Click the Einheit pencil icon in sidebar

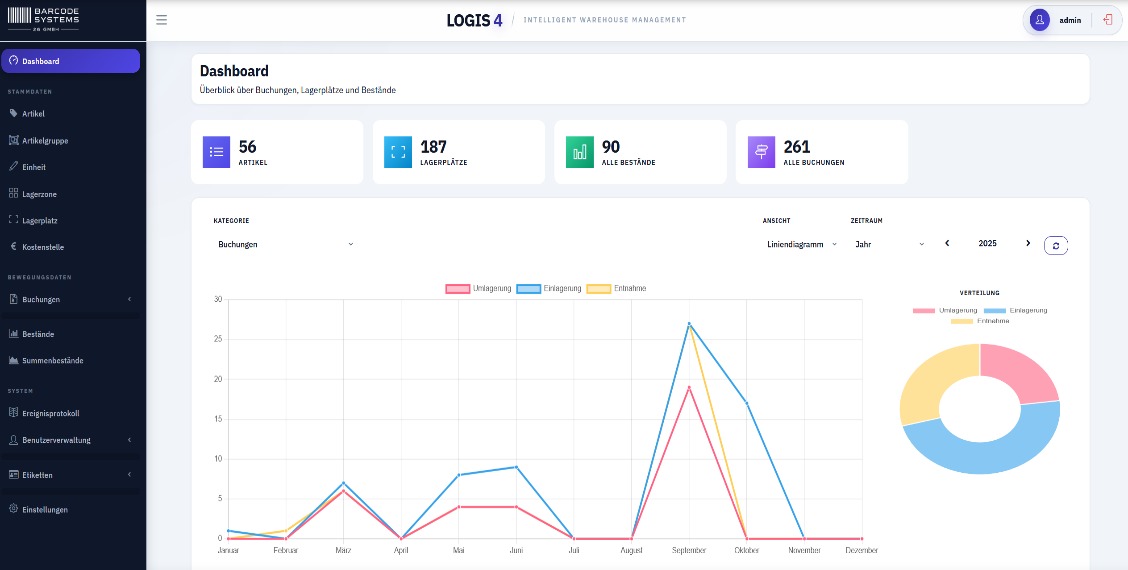coord(13,166)
